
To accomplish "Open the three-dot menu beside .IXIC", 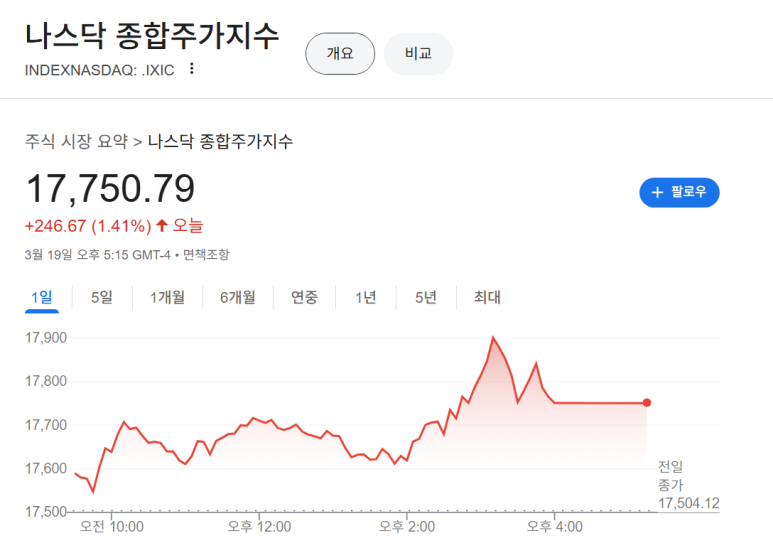I will point(192,69).
